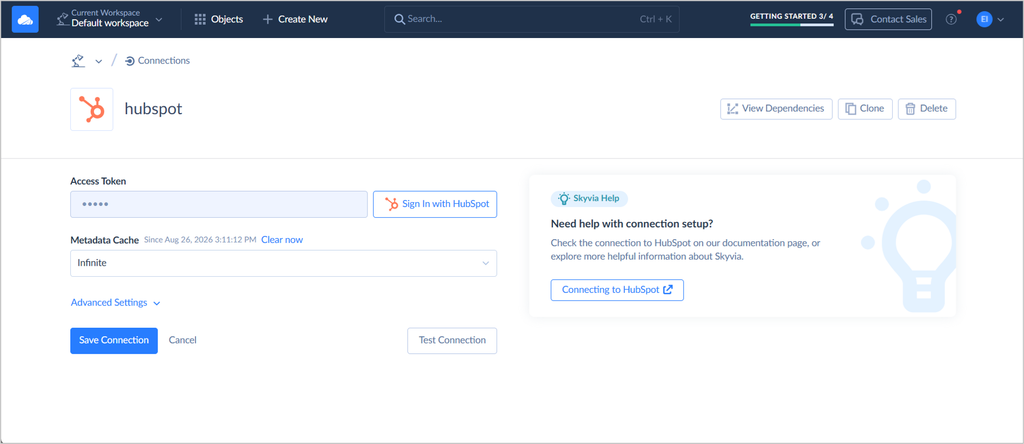Viewport: 1024px width, 444px height.
Task: Click Clear now for metadata cache
Action: point(282,240)
